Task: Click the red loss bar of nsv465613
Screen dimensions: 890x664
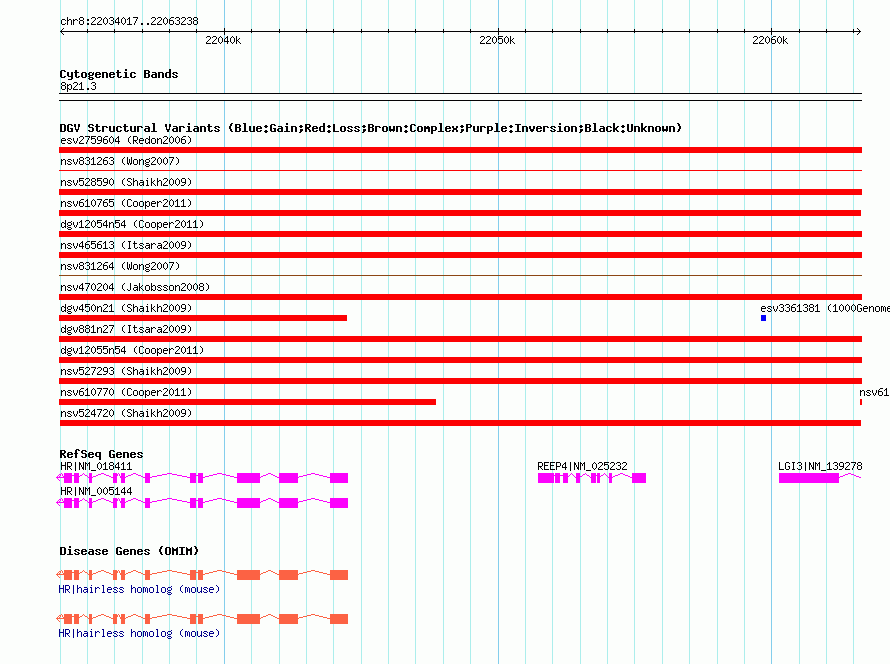Action: (460, 255)
